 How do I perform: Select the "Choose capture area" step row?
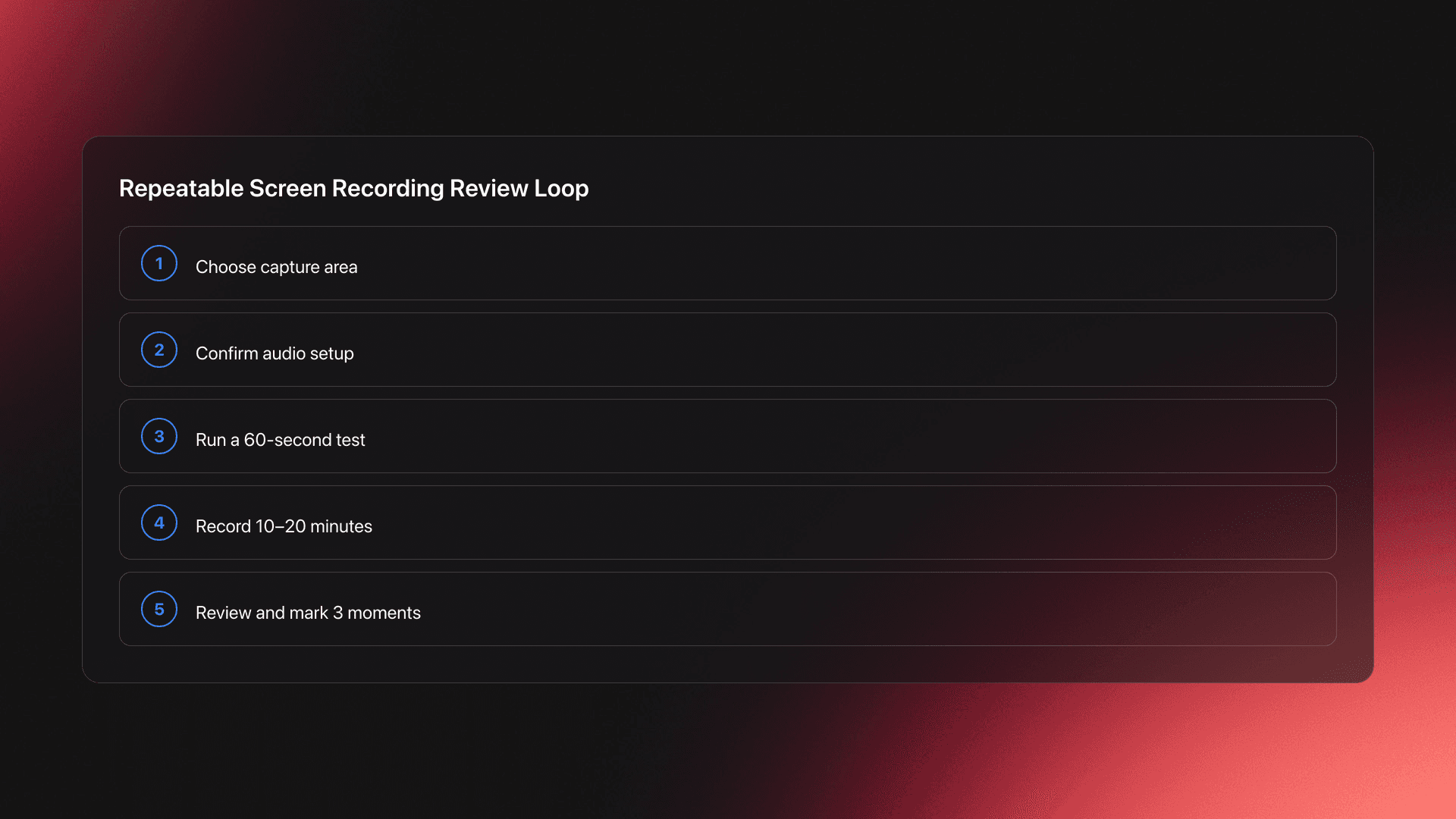click(728, 263)
